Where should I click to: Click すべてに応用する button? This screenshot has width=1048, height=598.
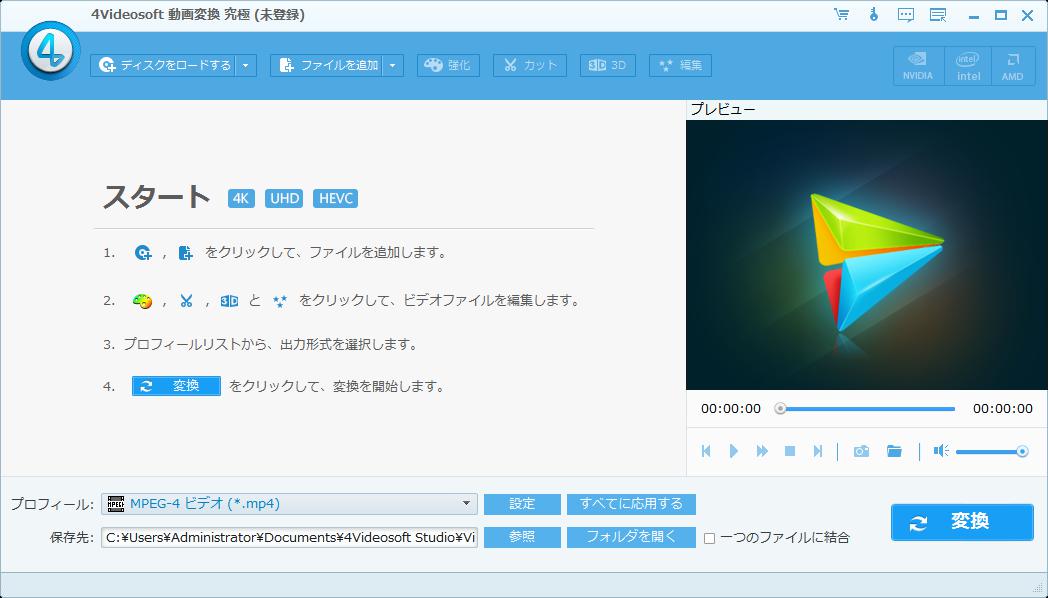pos(631,504)
